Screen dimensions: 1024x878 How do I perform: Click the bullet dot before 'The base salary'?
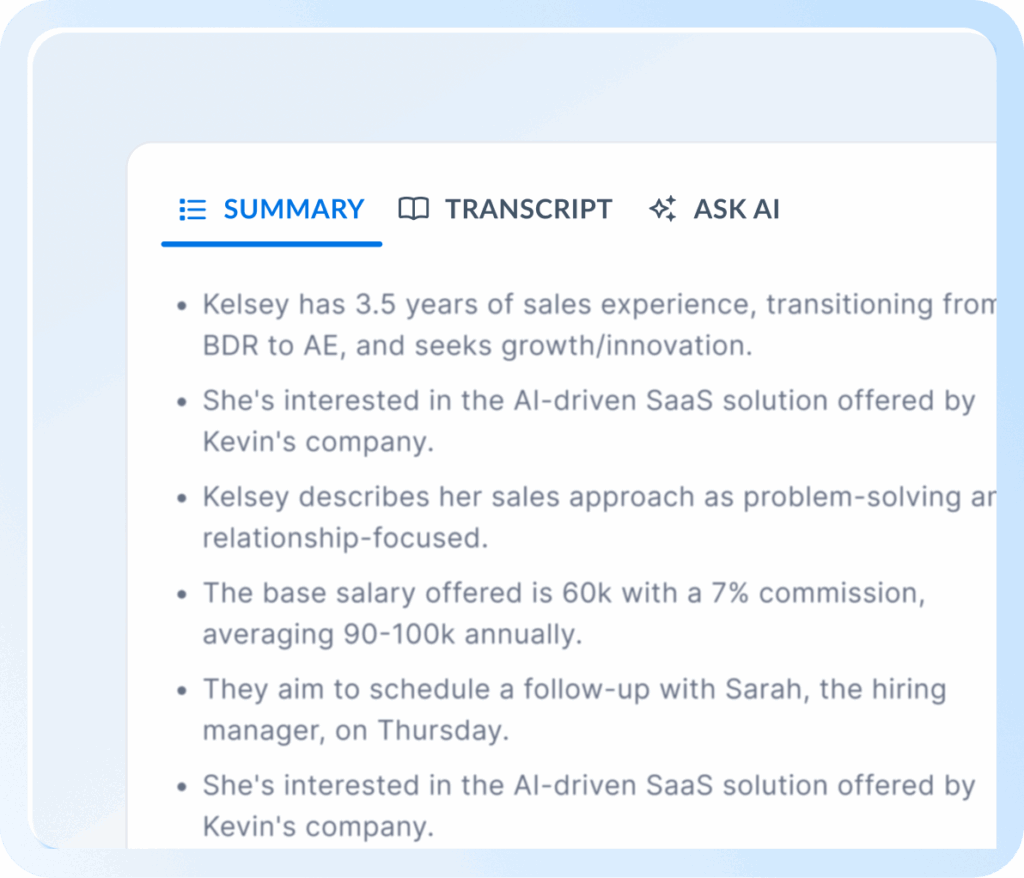(182, 594)
